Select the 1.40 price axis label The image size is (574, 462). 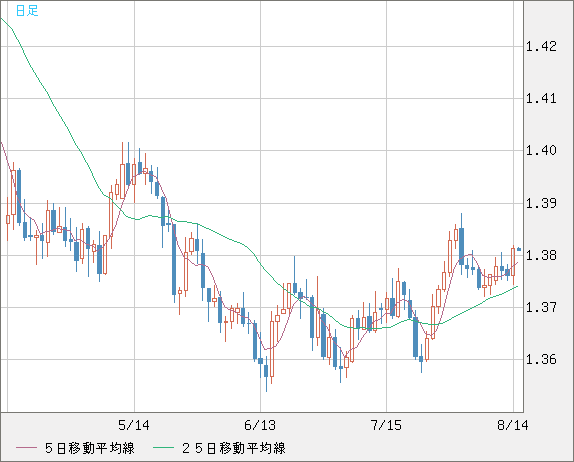[x=541, y=150]
